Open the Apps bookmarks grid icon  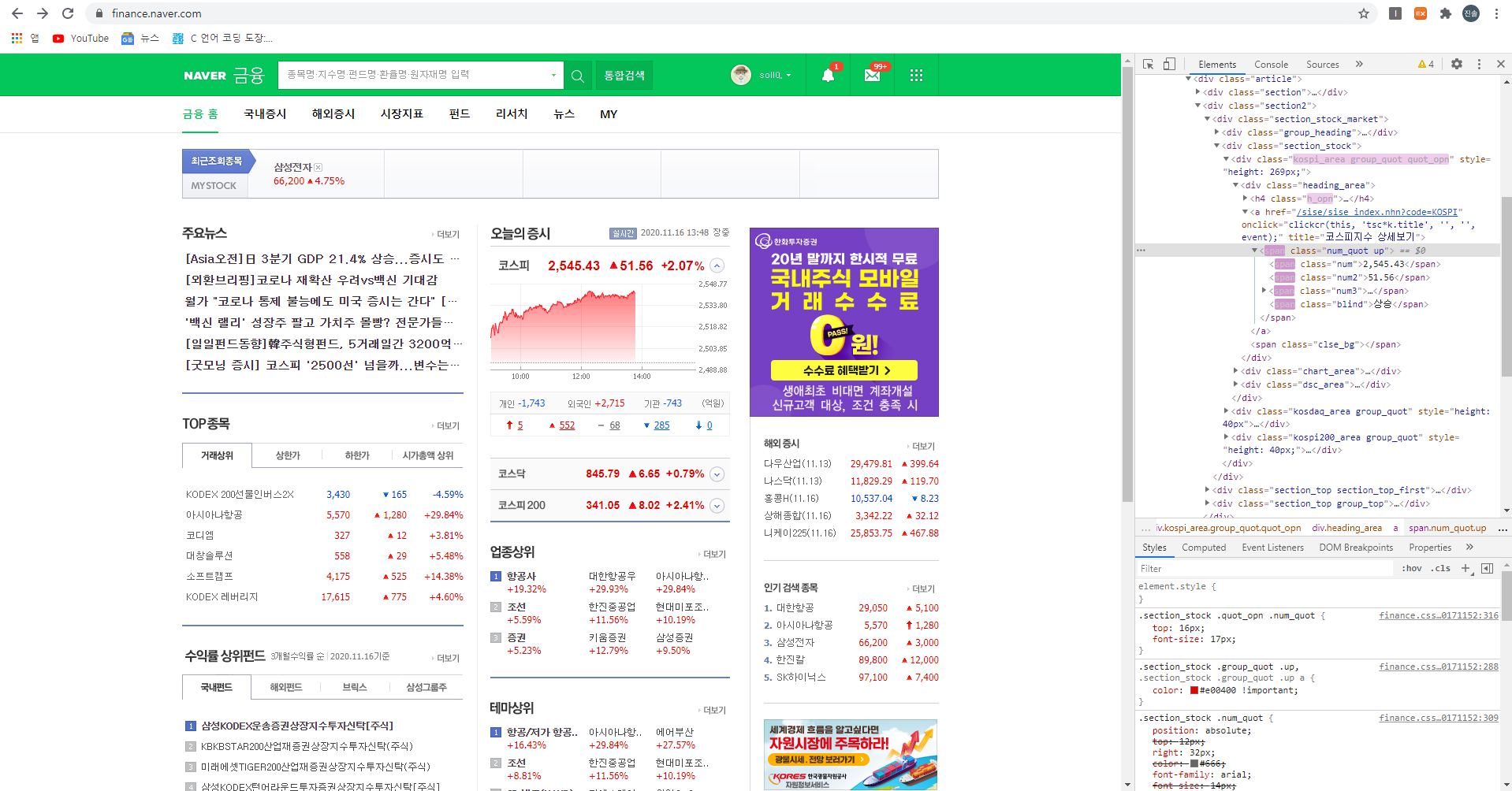pos(17,38)
